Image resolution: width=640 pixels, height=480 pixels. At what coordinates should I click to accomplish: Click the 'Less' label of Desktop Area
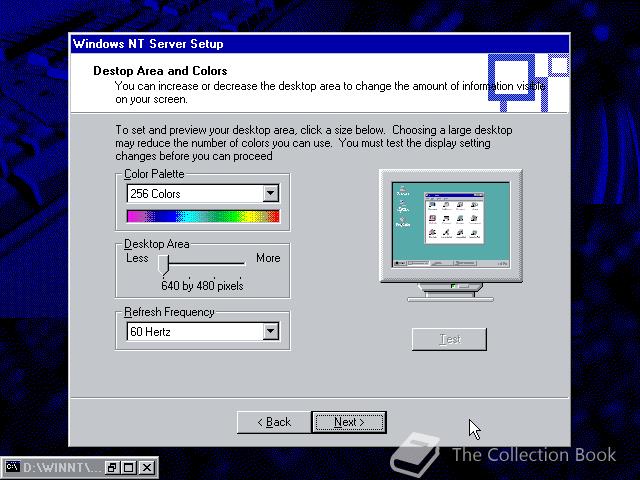point(137,258)
